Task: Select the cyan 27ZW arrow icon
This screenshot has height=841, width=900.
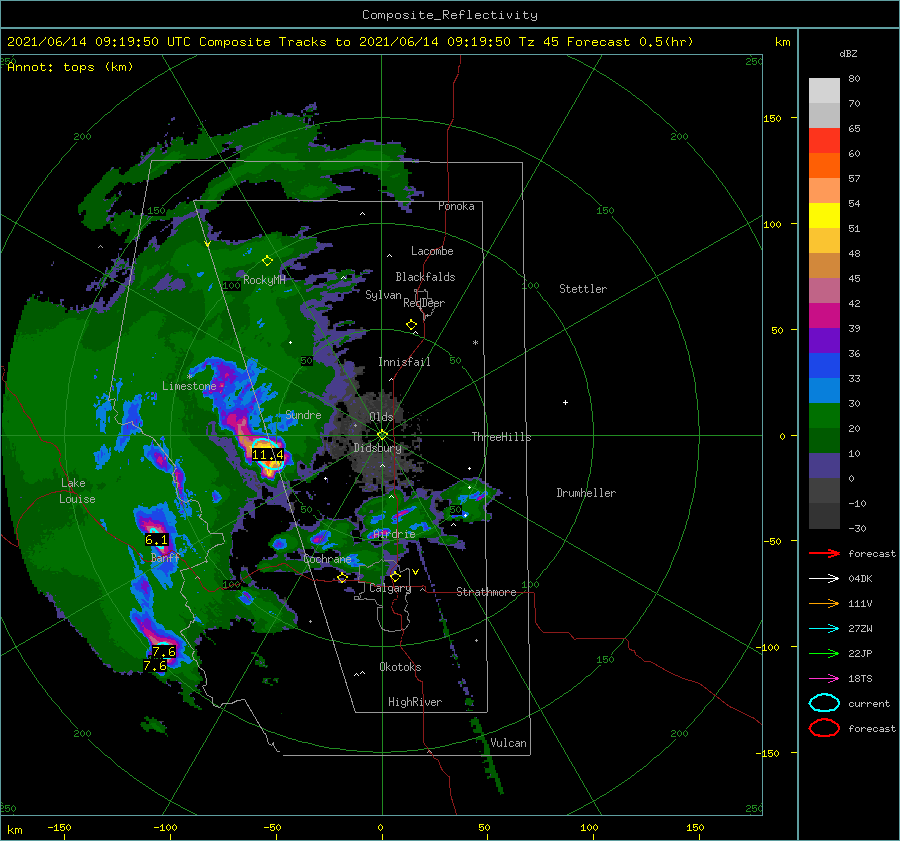Action: coord(824,629)
